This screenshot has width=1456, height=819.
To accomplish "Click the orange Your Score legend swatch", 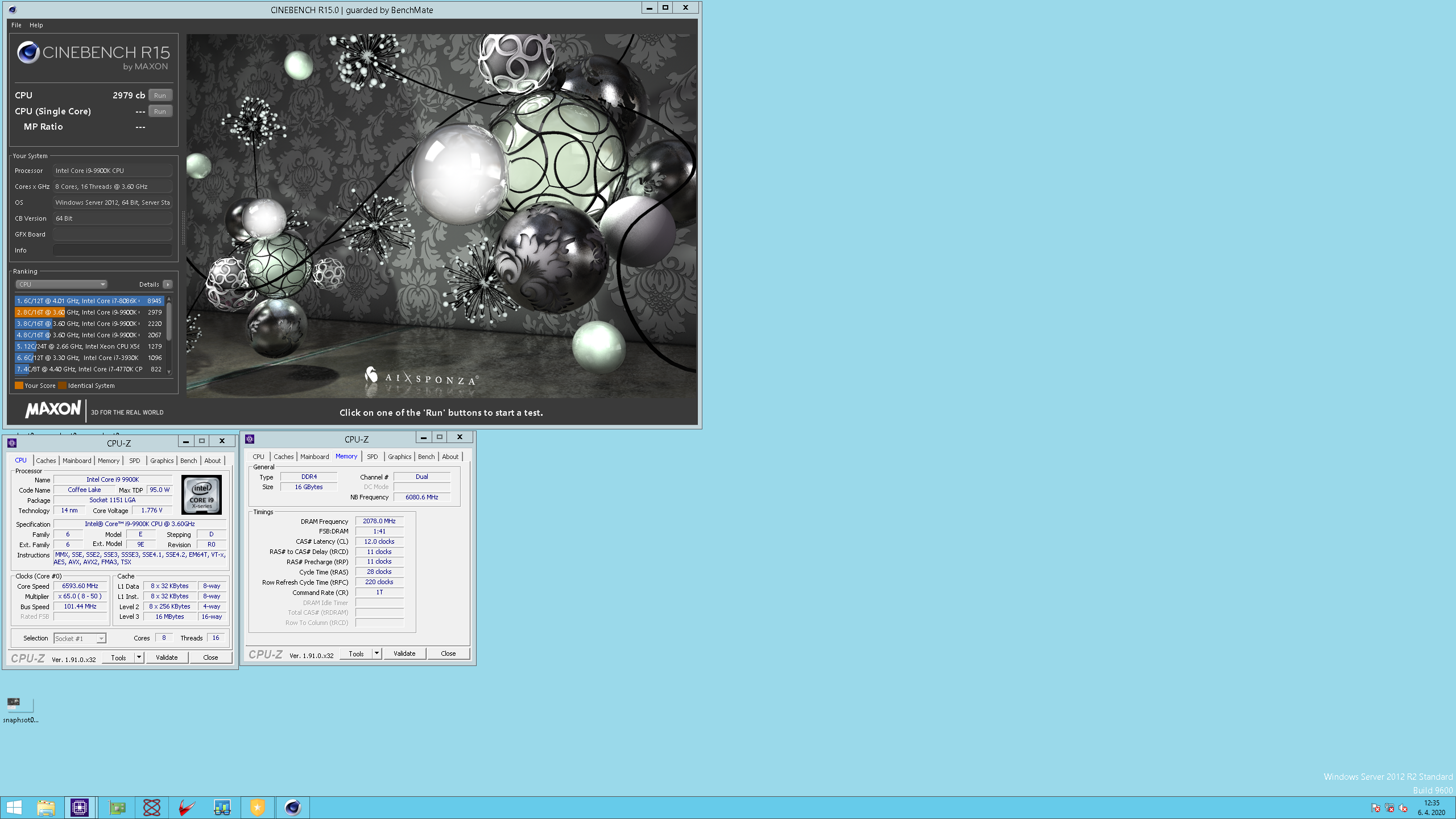I will 19,386.
